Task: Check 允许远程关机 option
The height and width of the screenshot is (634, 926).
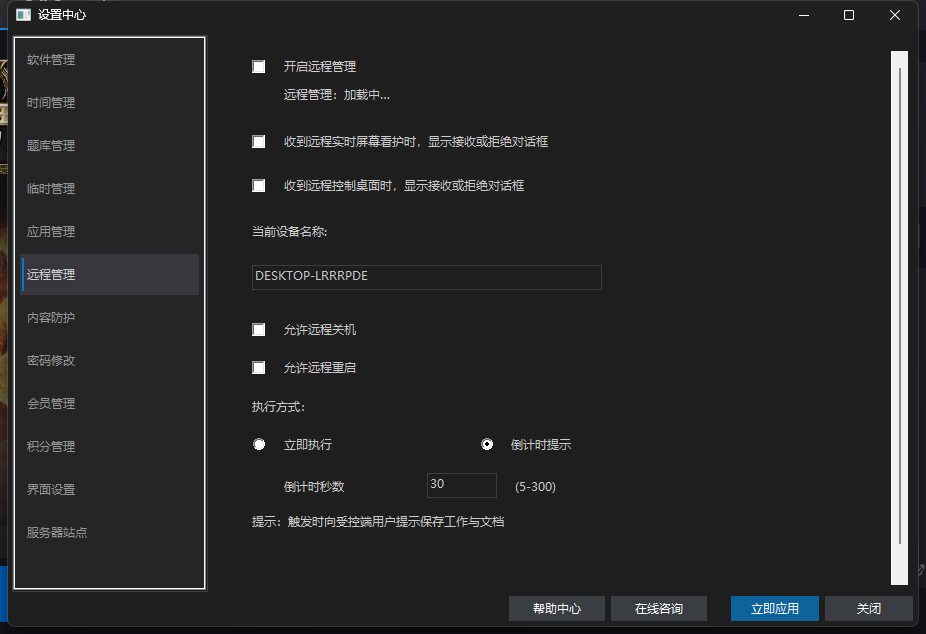Action: pyautogui.click(x=259, y=329)
